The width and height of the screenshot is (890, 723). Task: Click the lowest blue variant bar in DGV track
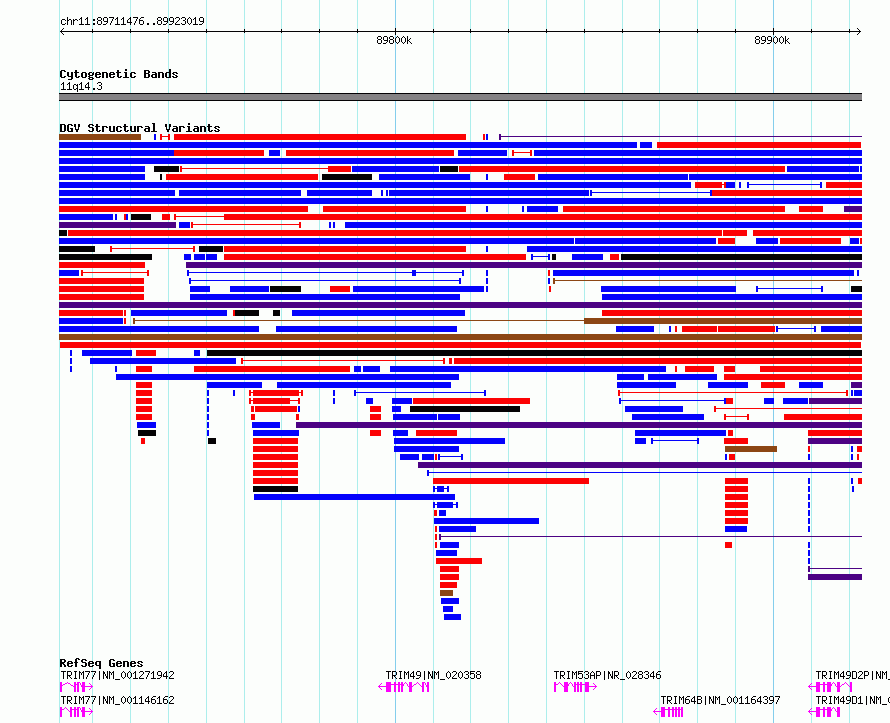[x=452, y=617]
